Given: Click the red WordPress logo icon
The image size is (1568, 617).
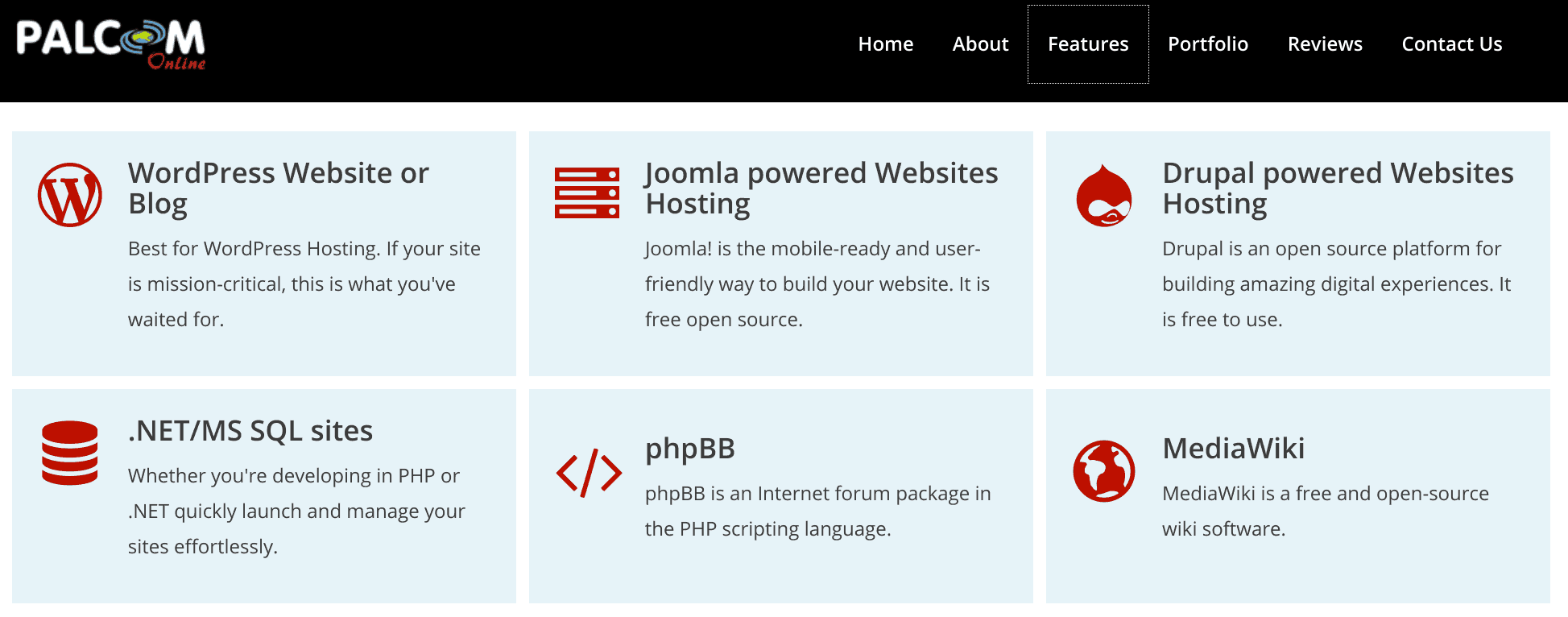Looking at the screenshot, I should (70, 195).
